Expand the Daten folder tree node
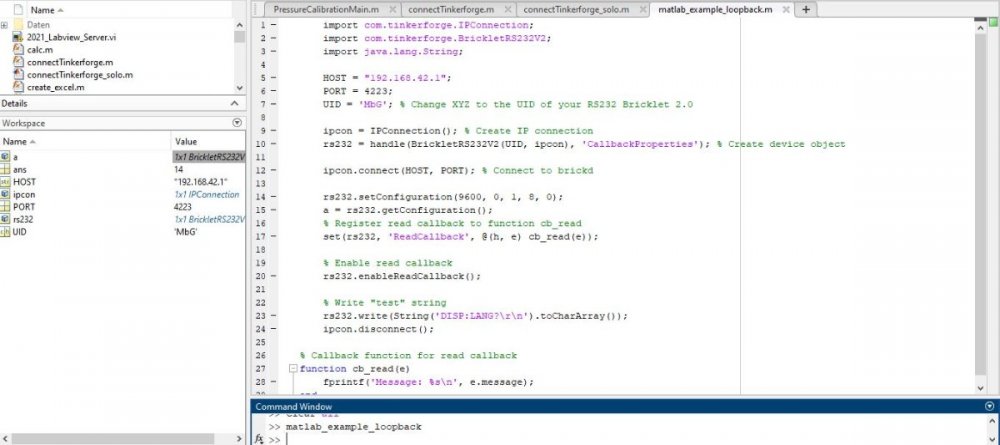This screenshot has height=445, width=1000. pyautogui.click(x=5, y=23)
